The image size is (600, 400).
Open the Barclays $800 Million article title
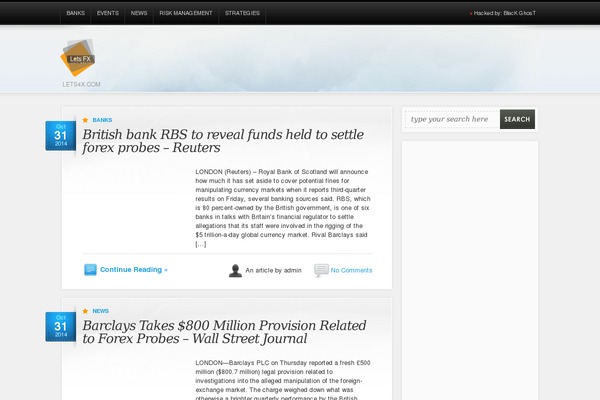pyautogui.click(x=224, y=332)
